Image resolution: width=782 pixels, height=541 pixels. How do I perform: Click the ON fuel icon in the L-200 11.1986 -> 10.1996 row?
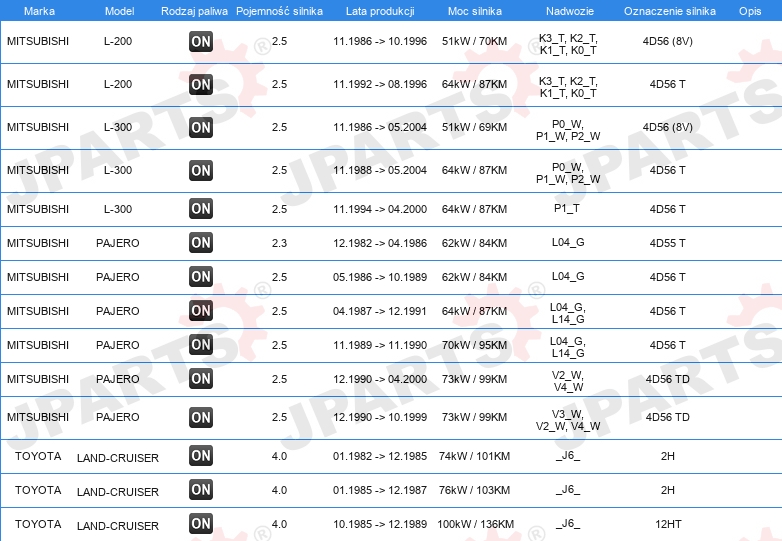201,42
